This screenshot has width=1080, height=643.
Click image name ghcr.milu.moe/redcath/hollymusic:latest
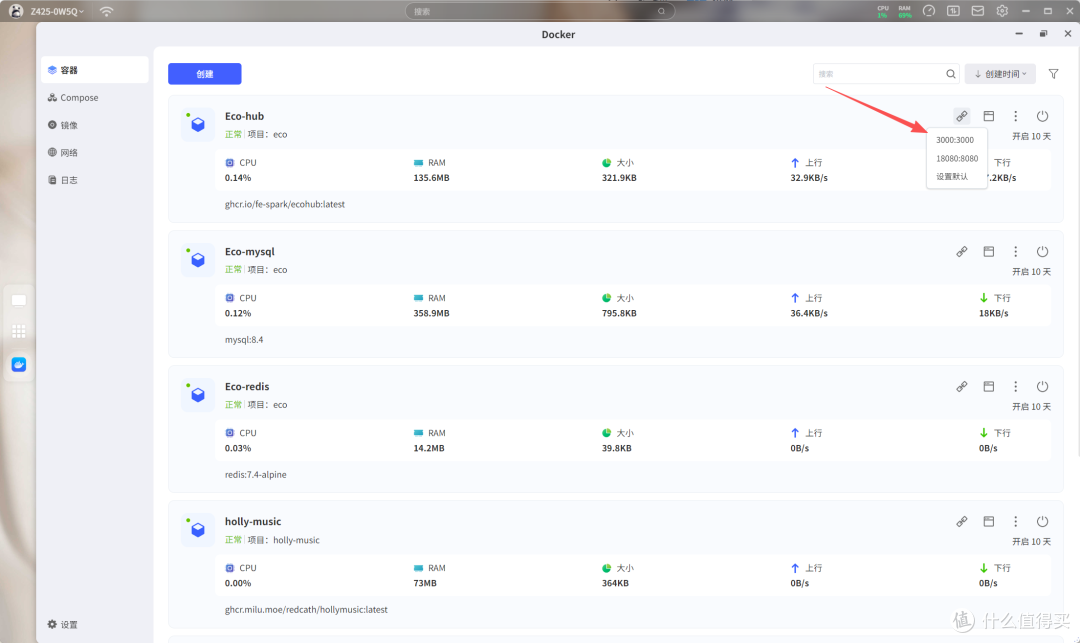point(306,610)
